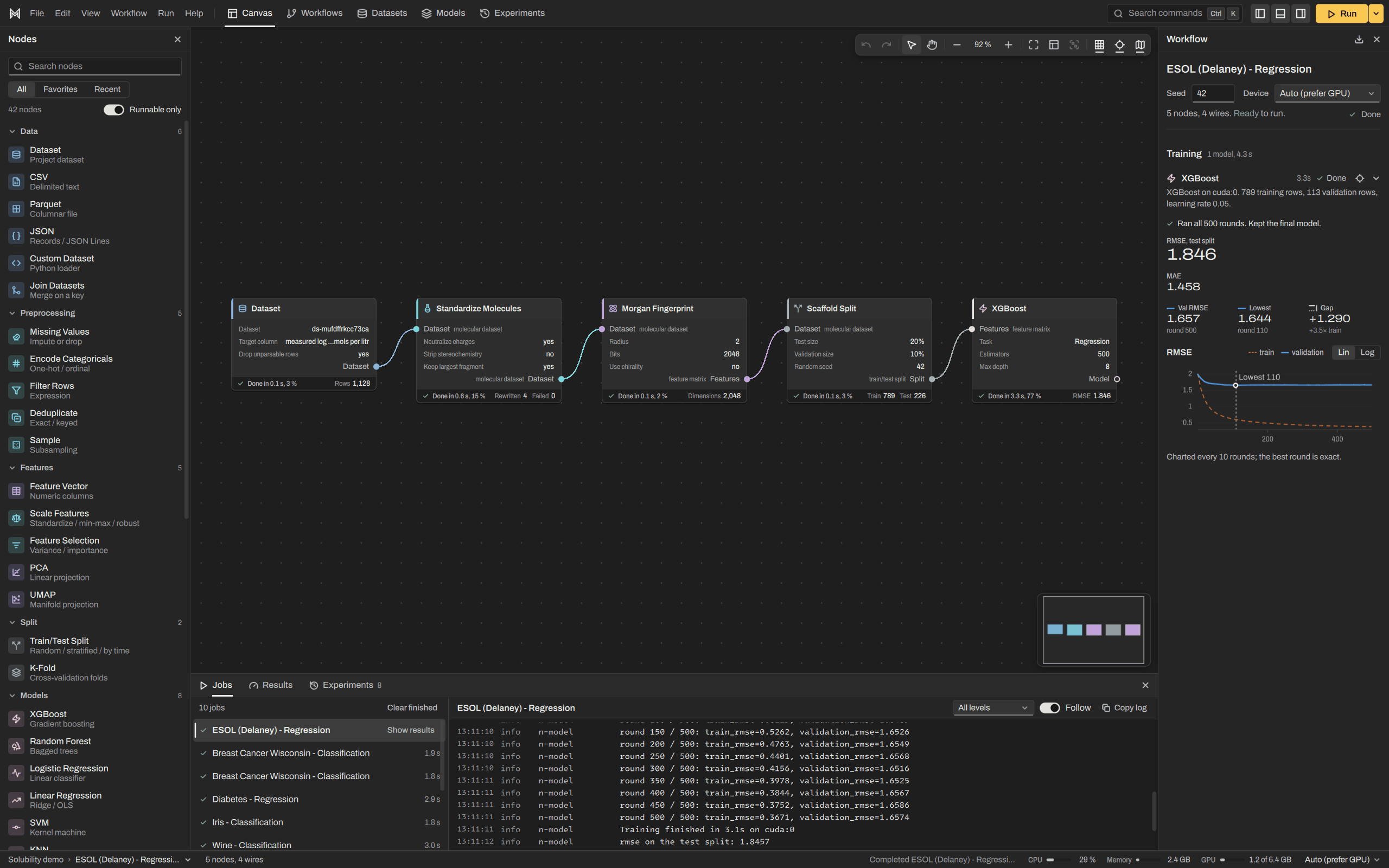Click the Scaffold Split node icon
Screen dimensions: 1389x868
(798, 308)
